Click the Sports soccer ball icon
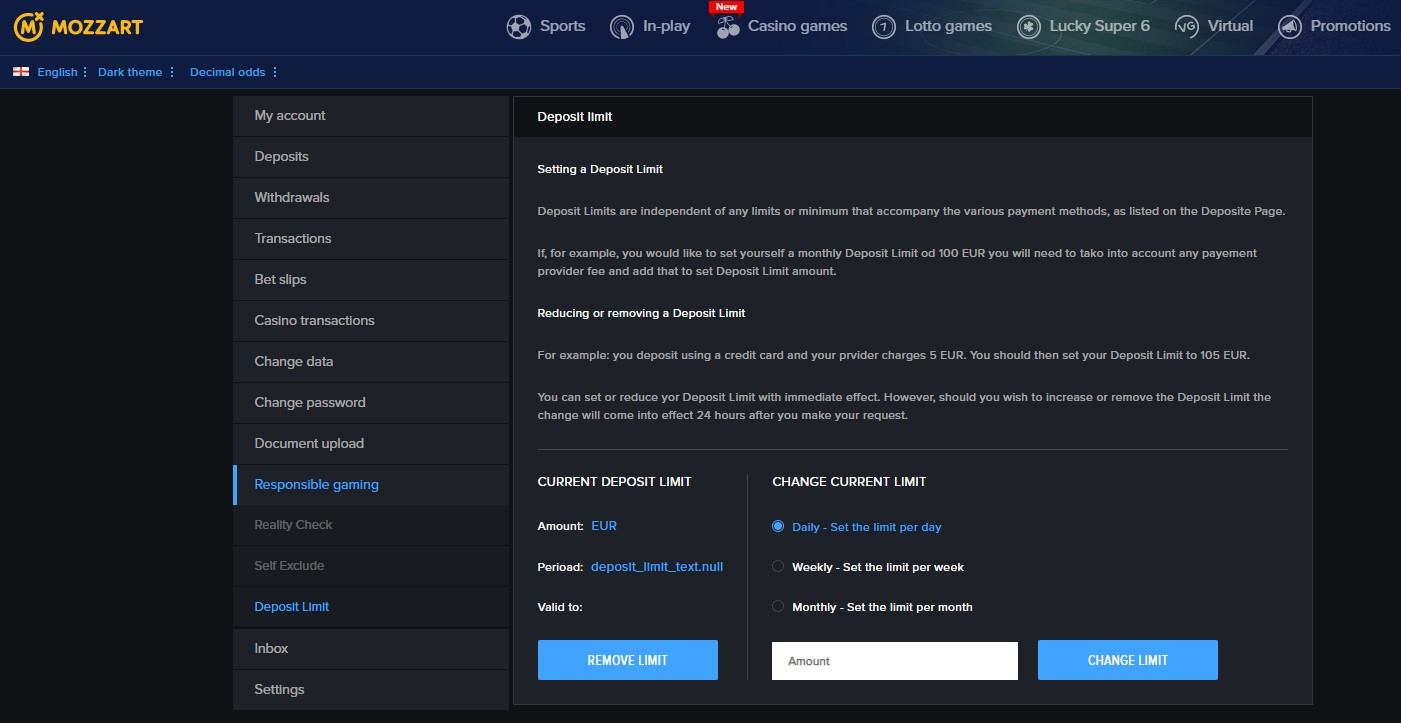1401x723 pixels. click(518, 27)
